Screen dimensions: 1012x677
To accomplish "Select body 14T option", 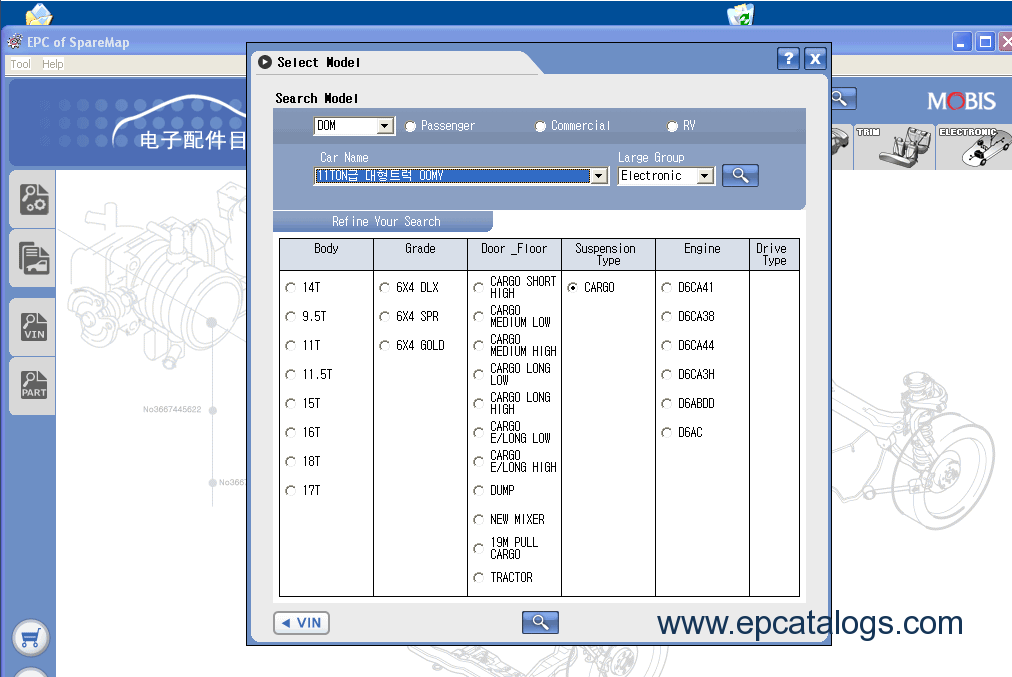I will (290, 287).
